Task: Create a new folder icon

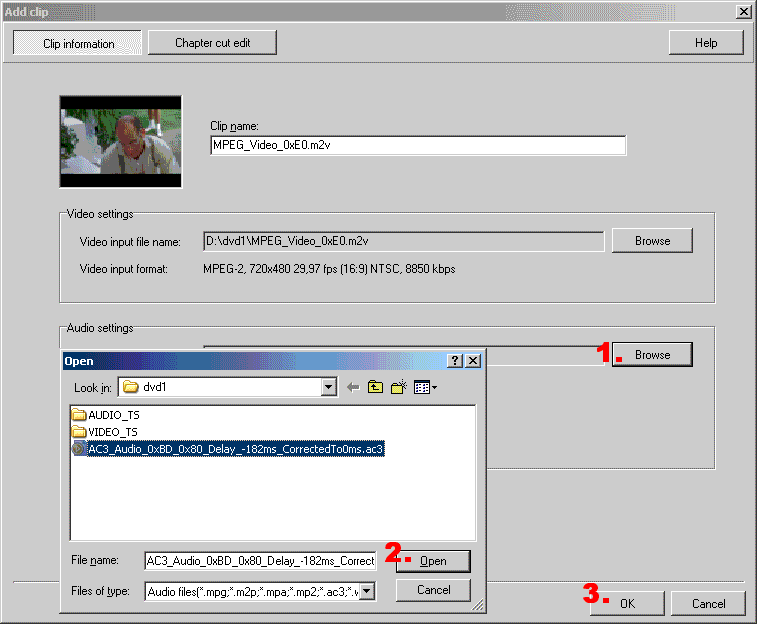Action: click(x=399, y=387)
